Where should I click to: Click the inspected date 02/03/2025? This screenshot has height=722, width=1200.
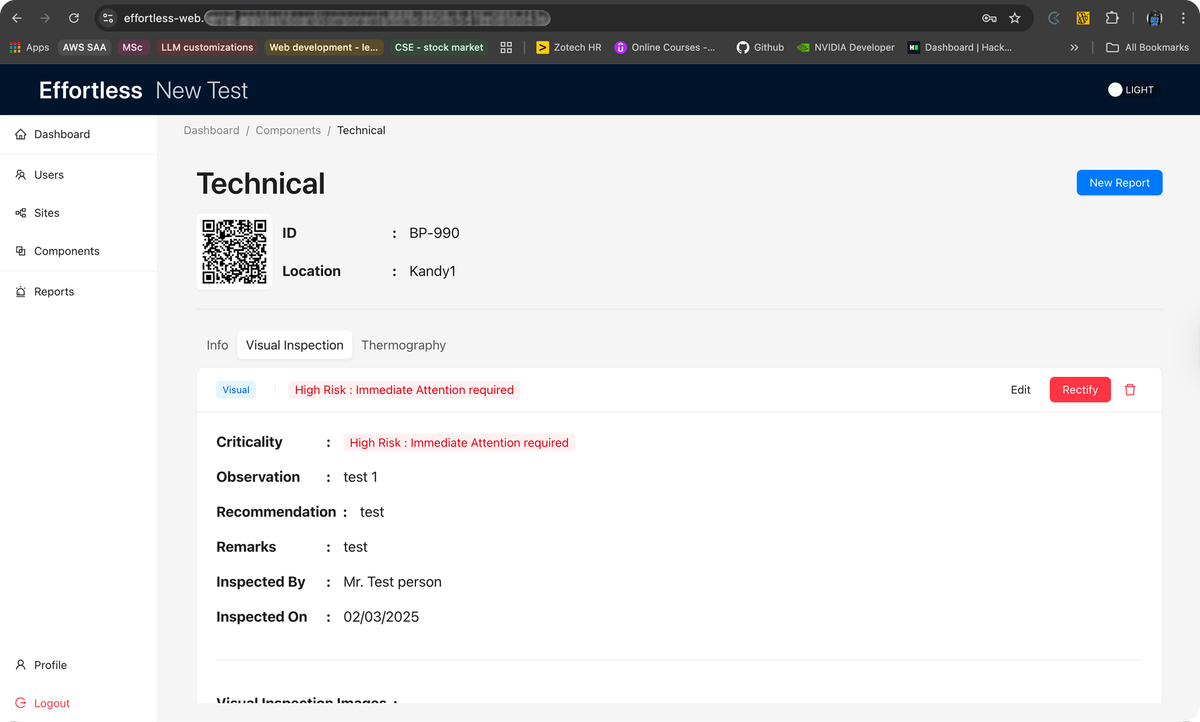coord(381,617)
